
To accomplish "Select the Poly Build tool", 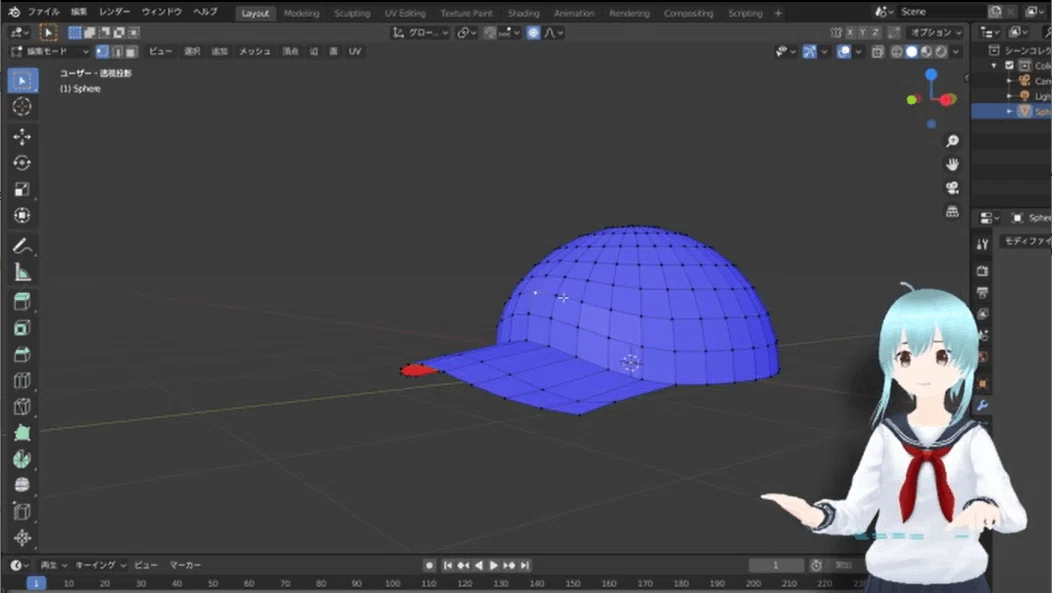I will pos(22,433).
